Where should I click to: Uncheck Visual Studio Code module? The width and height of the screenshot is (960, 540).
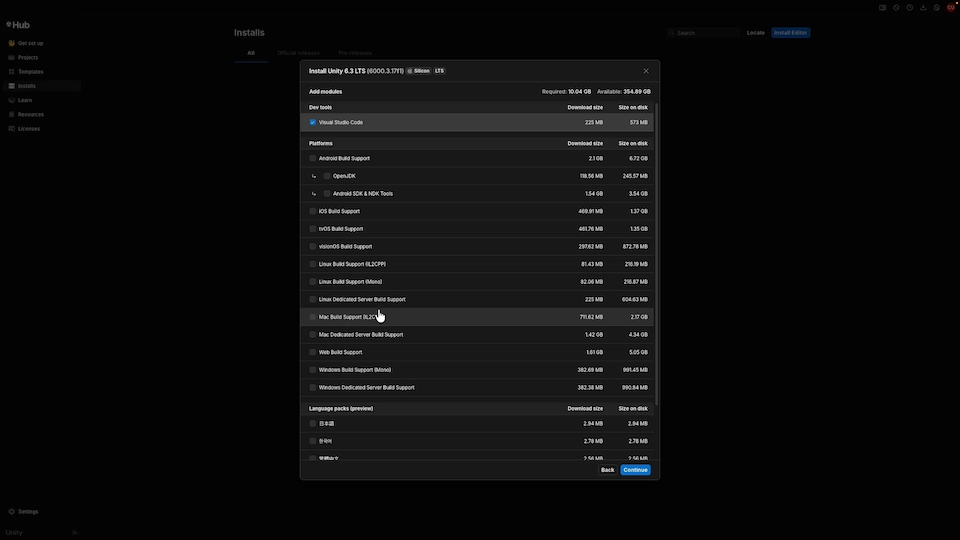(x=313, y=122)
